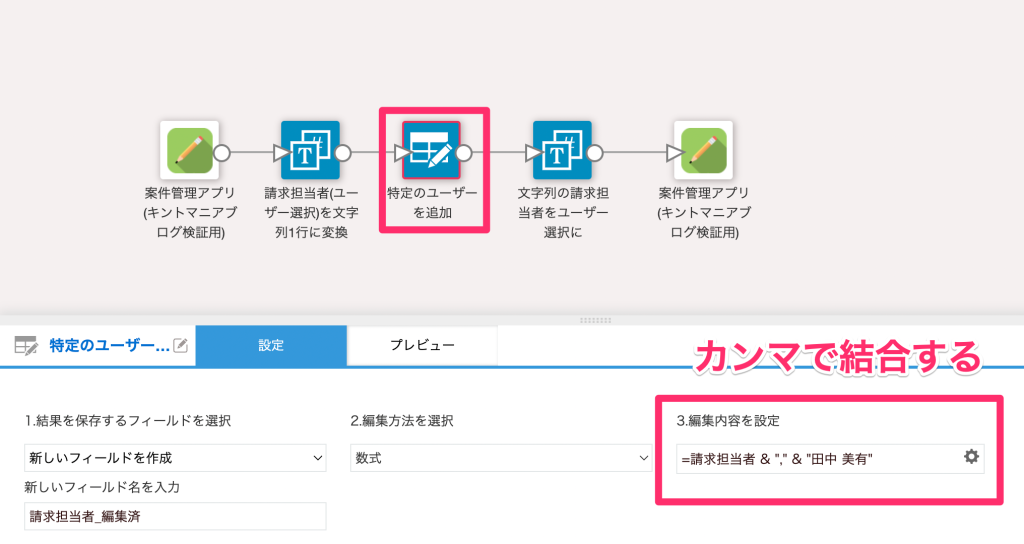Switch to the プレビュー tab

tap(422, 345)
